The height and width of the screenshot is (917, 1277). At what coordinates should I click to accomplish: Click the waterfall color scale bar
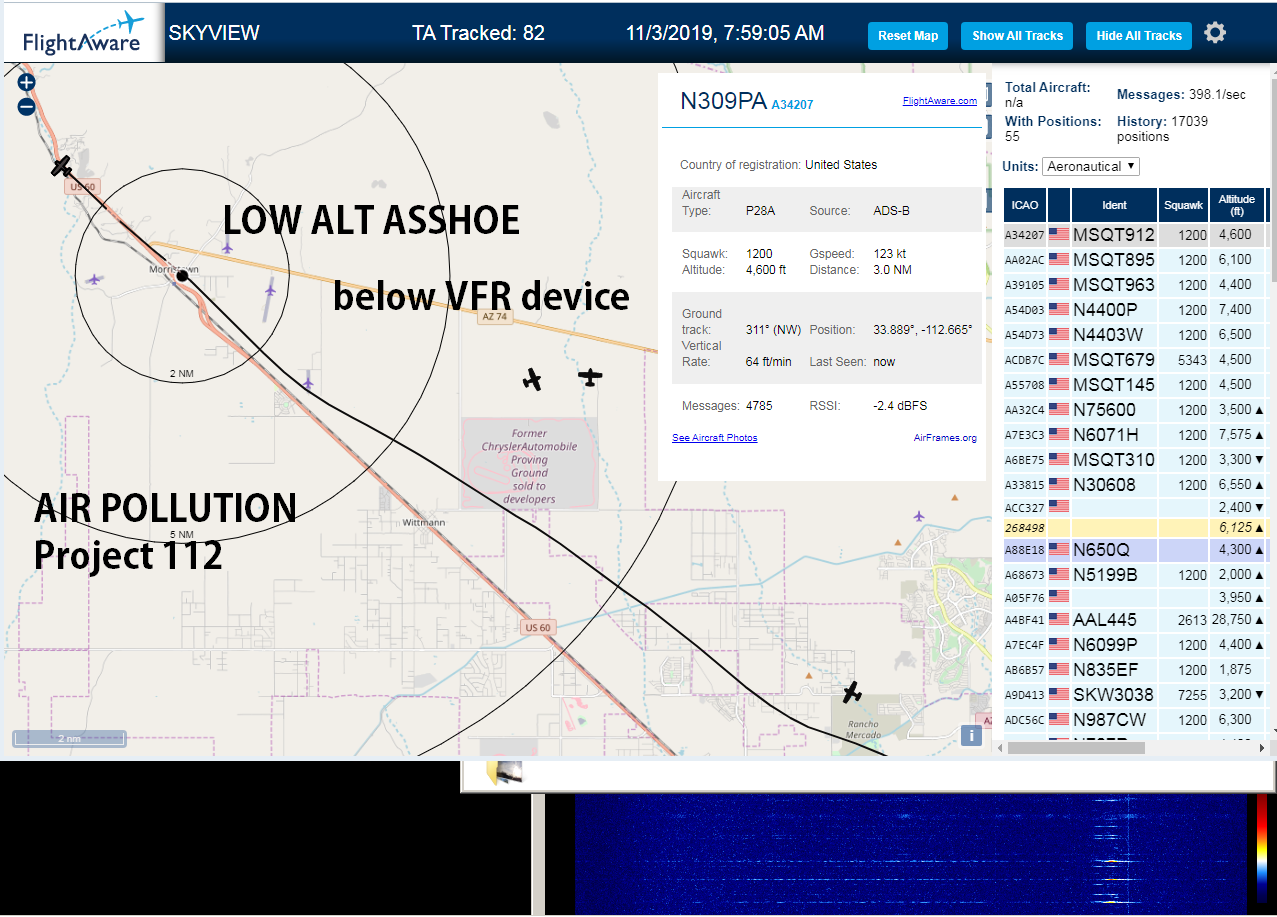tap(1262, 850)
